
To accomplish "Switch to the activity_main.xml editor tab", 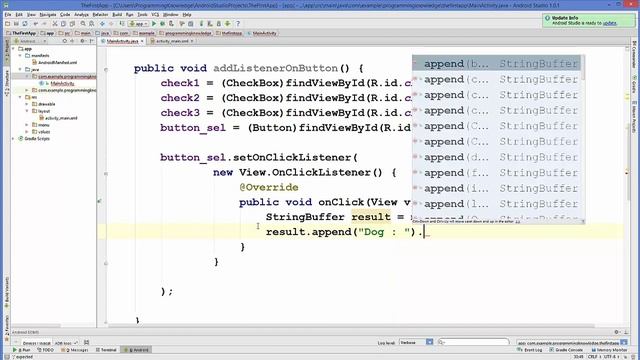I will [x=172, y=41].
